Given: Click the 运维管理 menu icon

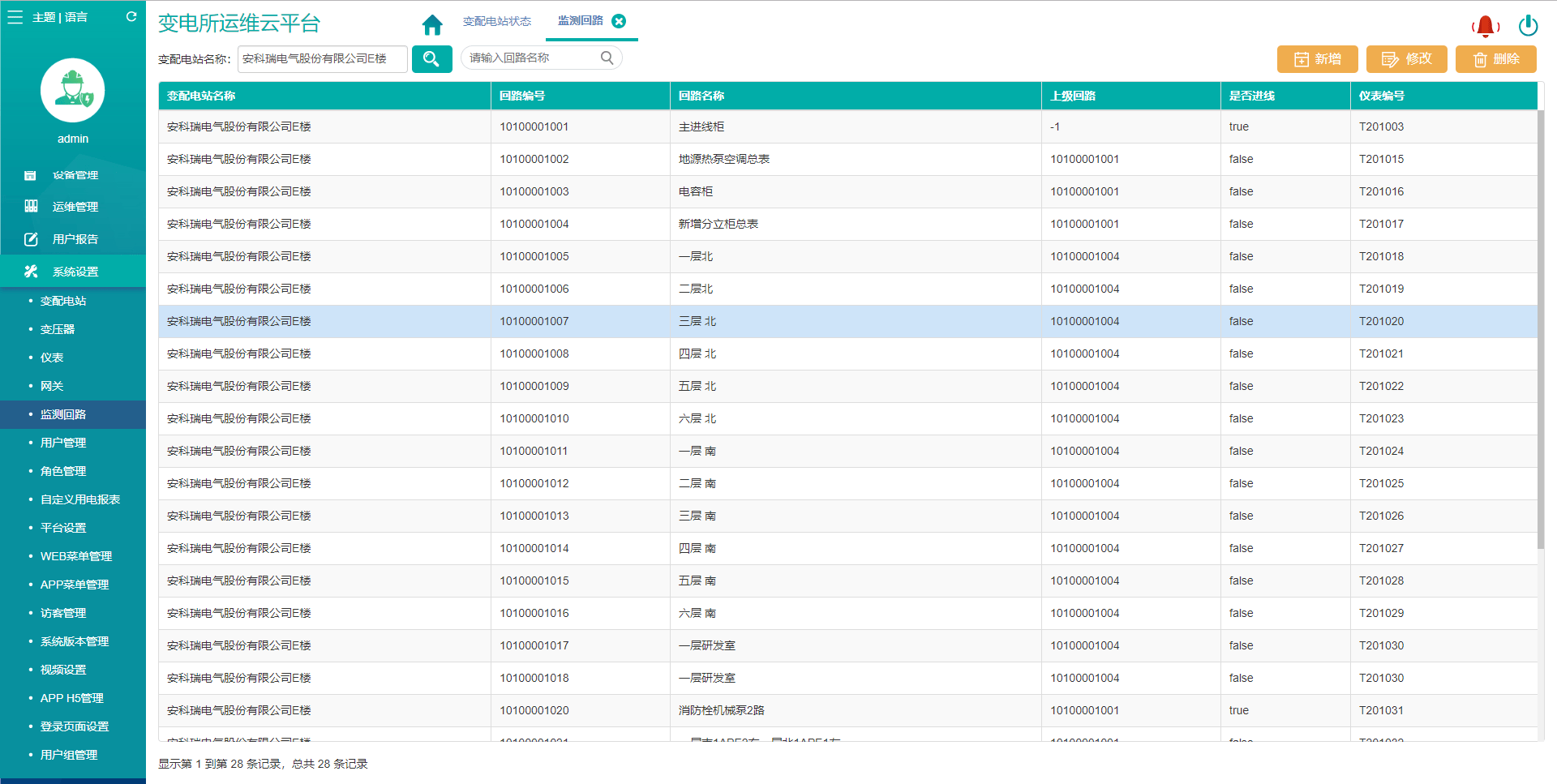Looking at the screenshot, I should [x=31, y=206].
